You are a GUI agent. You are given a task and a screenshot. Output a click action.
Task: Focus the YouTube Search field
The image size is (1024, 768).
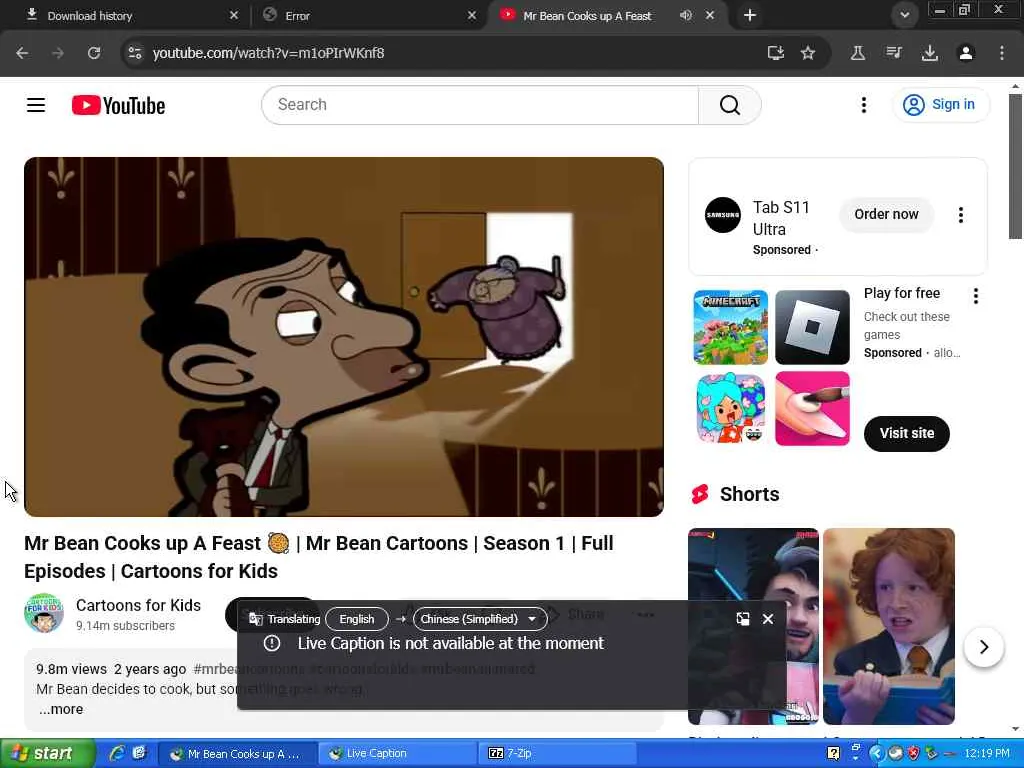coord(480,105)
